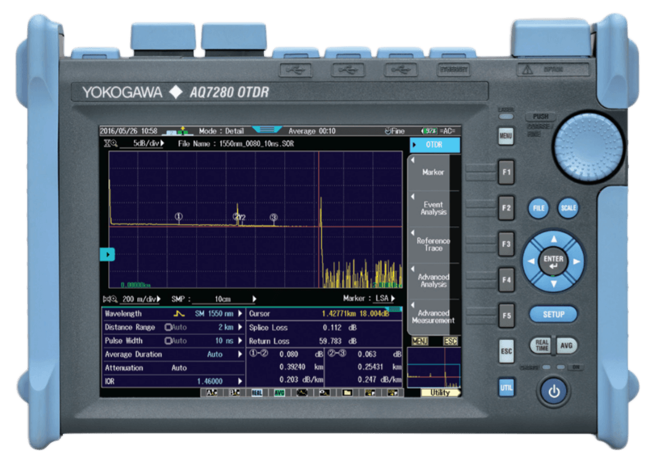
Task: Expand the Average Duration Auto arrow
Action: coord(240,354)
